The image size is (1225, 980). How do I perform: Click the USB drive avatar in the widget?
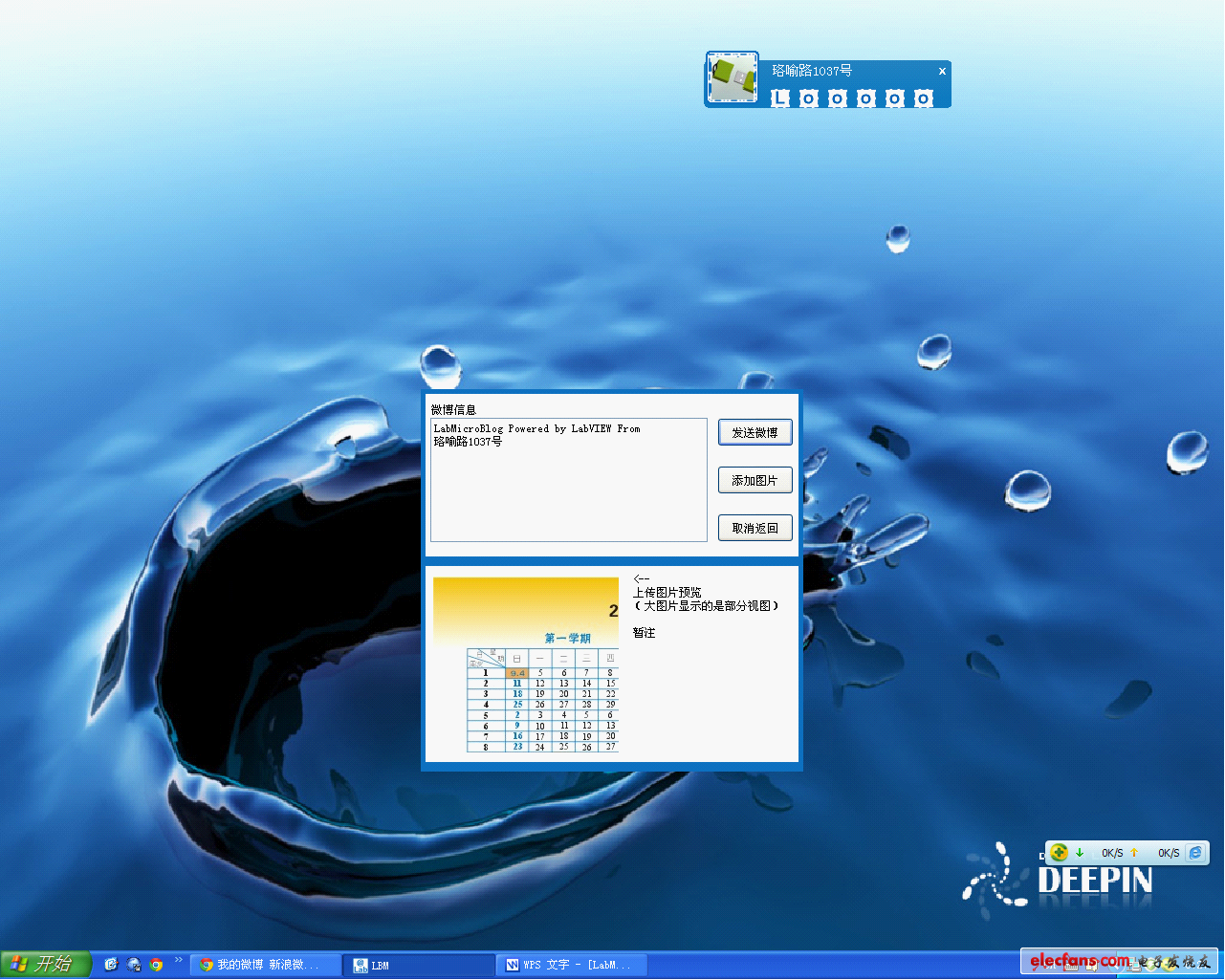[x=733, y=77]
